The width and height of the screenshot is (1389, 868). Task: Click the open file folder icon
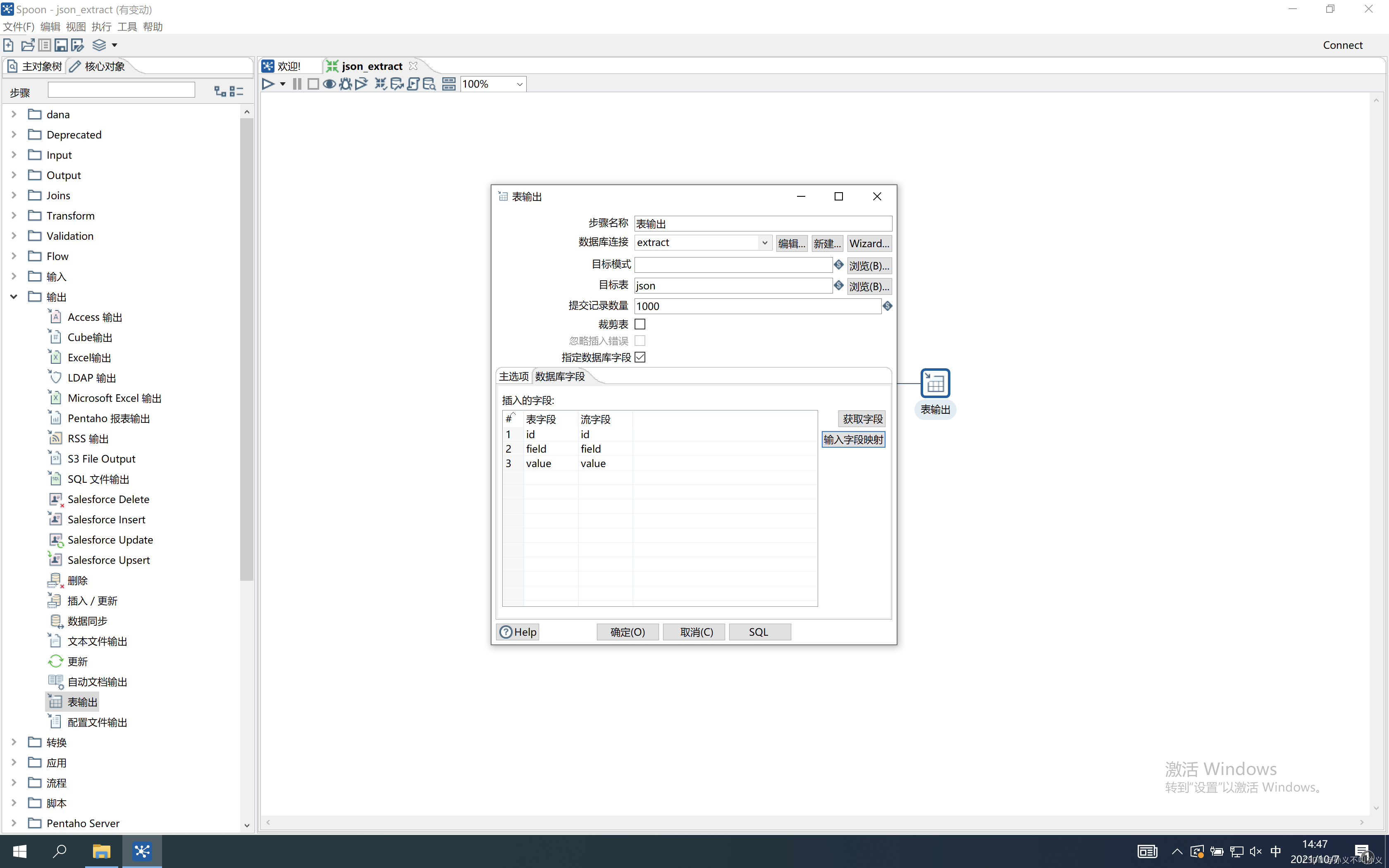tap(28, 45)
